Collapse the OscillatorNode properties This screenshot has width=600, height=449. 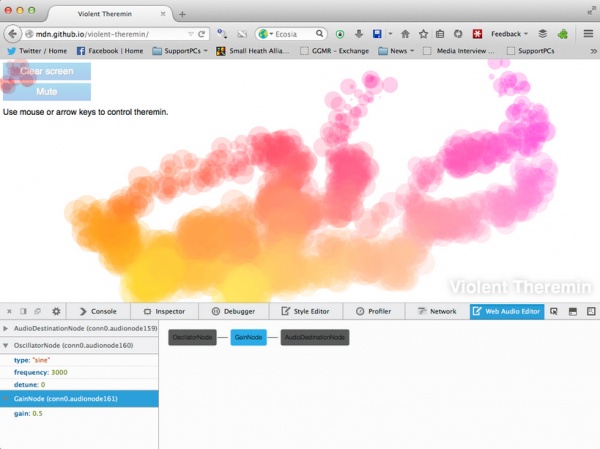(x=6, y=345)
